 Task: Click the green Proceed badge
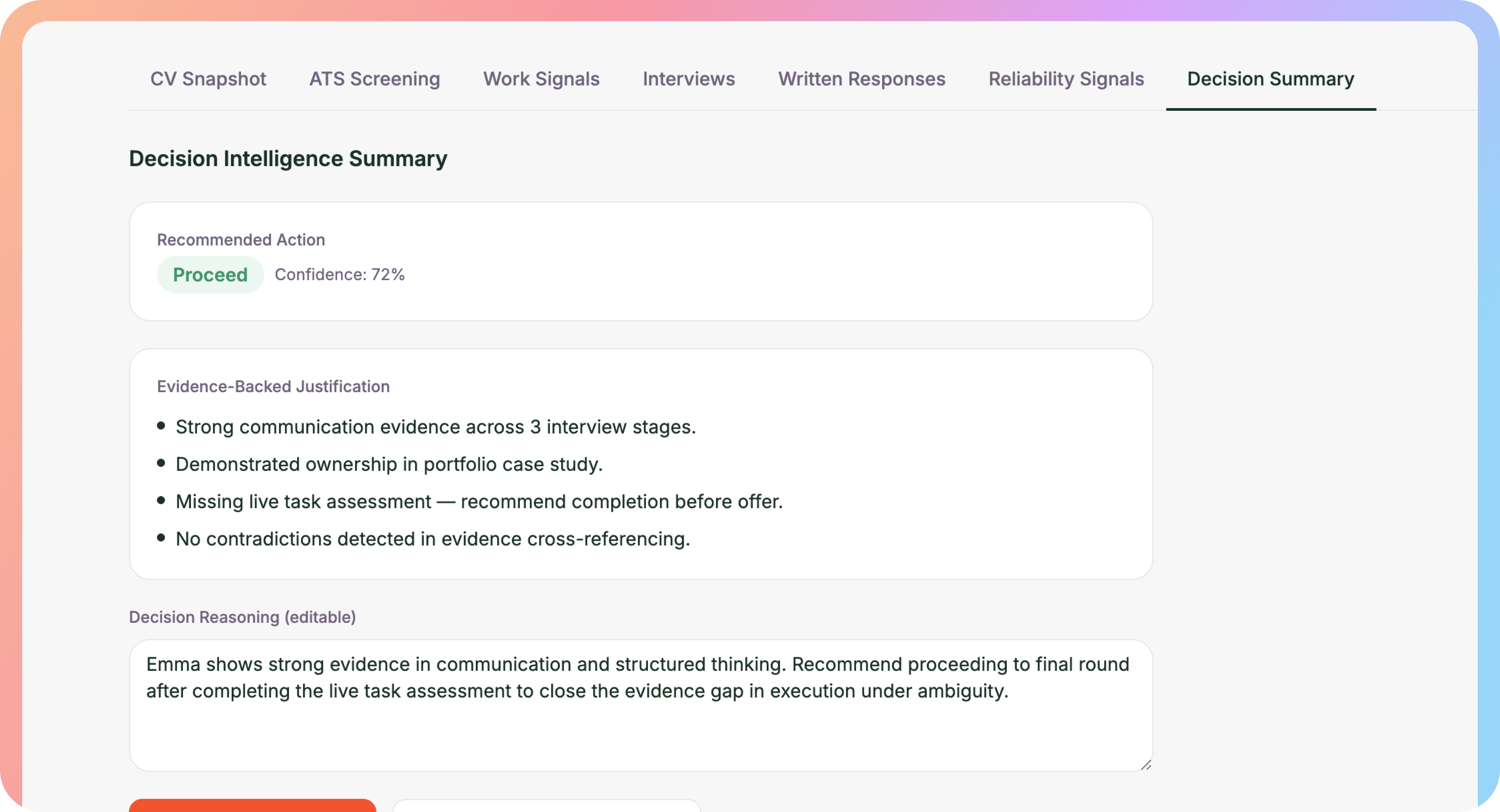(x=210, y=275)
